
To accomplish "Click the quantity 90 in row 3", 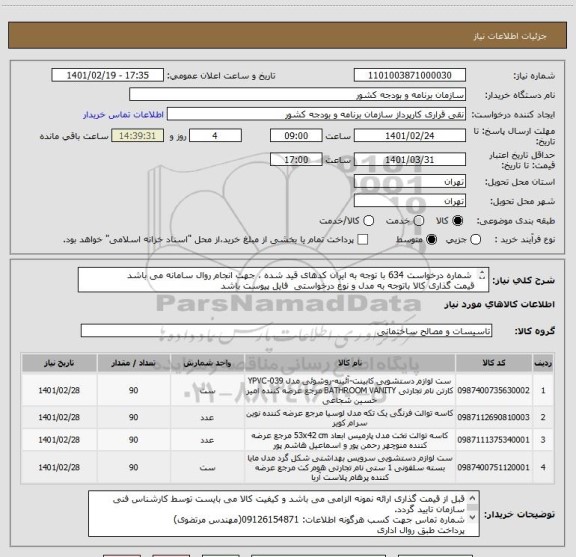I will (133, 440).
